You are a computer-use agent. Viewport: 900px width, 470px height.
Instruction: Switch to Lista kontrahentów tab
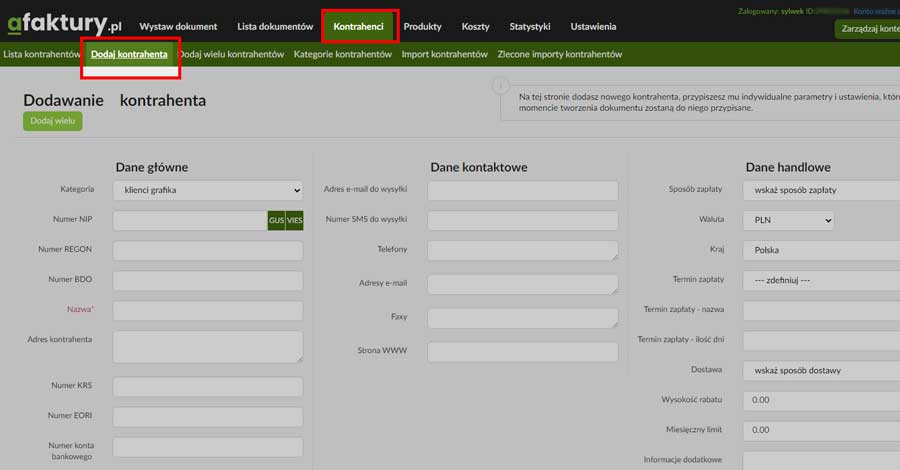click(x=41, y=54)
